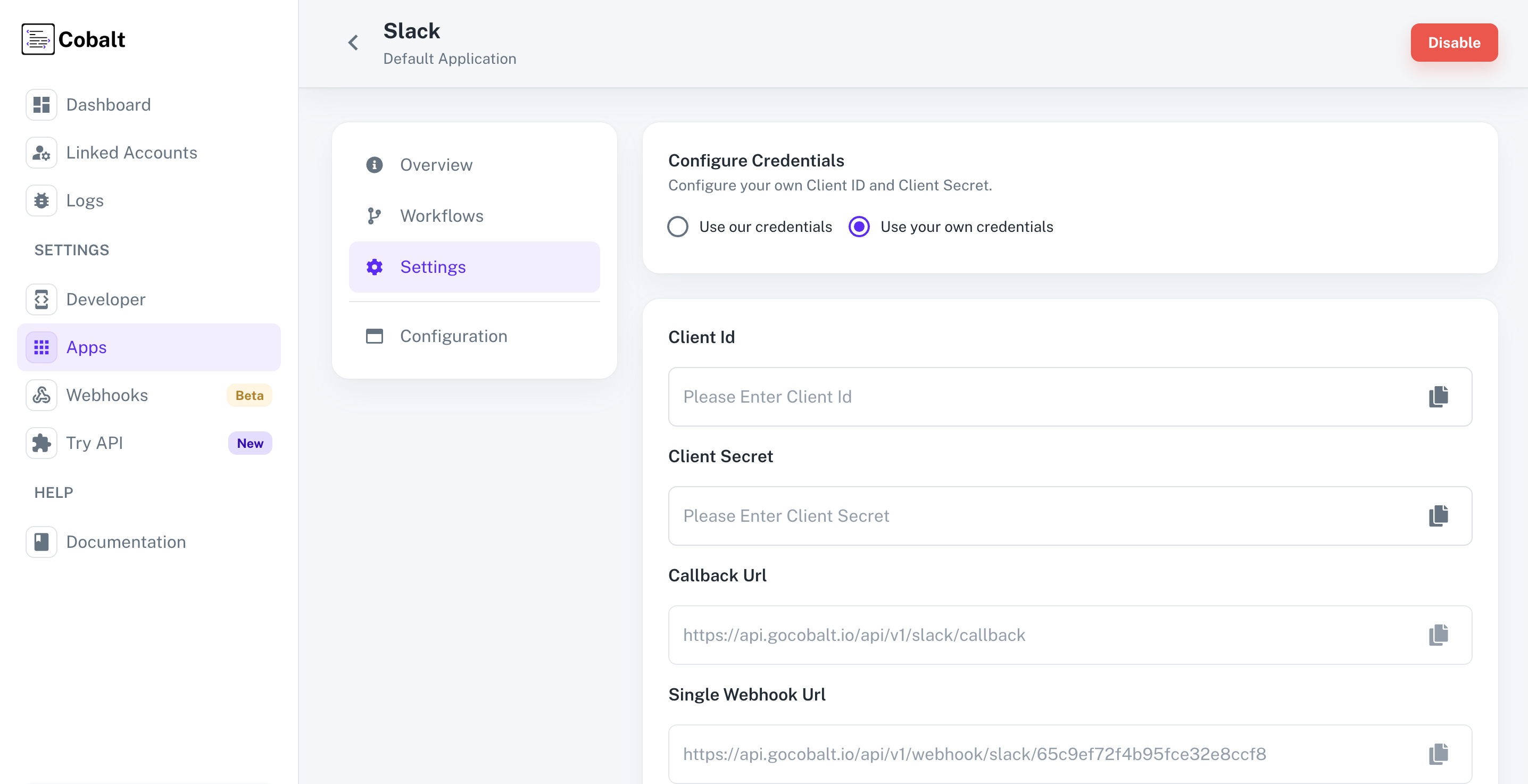Image resolution: width=1528 pixels, height=784 pixels.
Task: Copy the Client Secret using its copy icon
Action: coord(1438,515)
